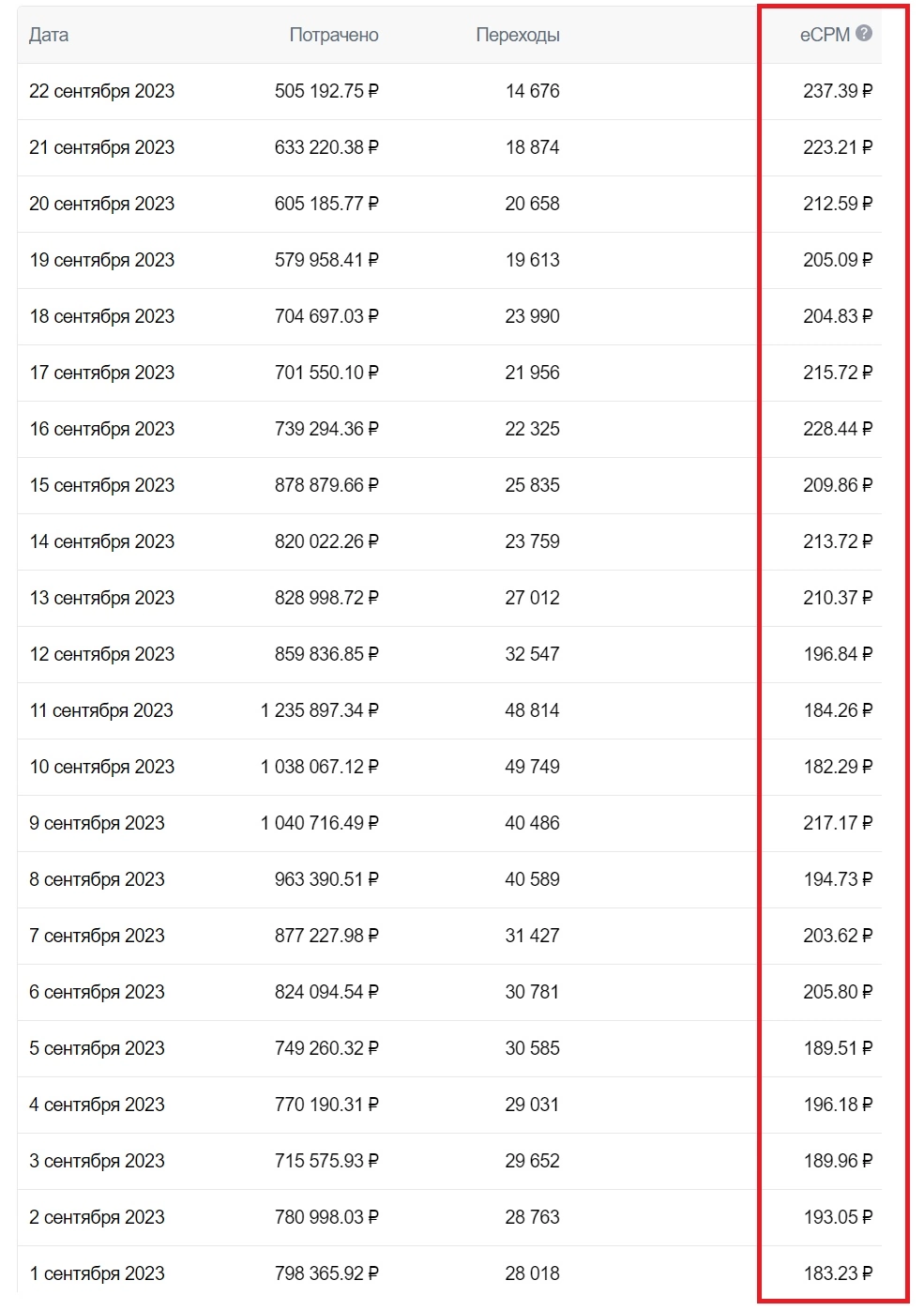Screen dimensions: 924x1311
Task: Click the 963 390.51 ₽ spent value
Action: coord(326,879)
